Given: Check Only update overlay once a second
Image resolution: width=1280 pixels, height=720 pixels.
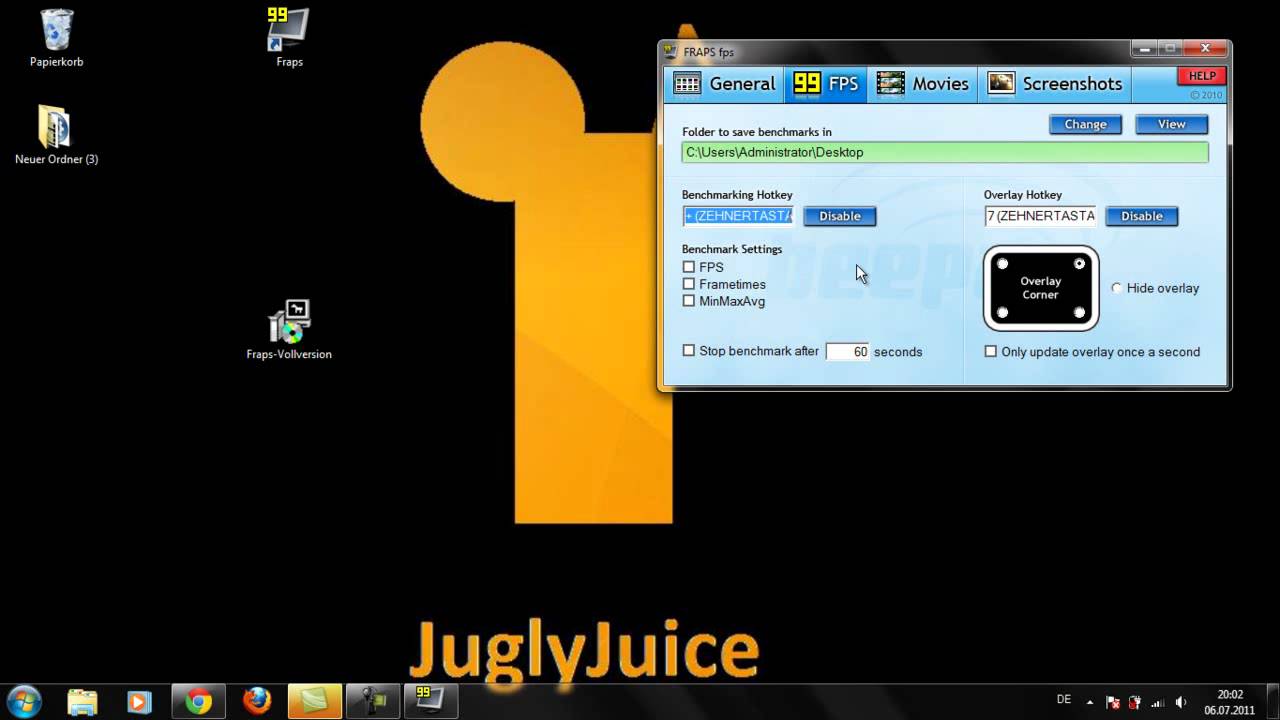Looking at the screenshot, I should [x=991, y=351].
